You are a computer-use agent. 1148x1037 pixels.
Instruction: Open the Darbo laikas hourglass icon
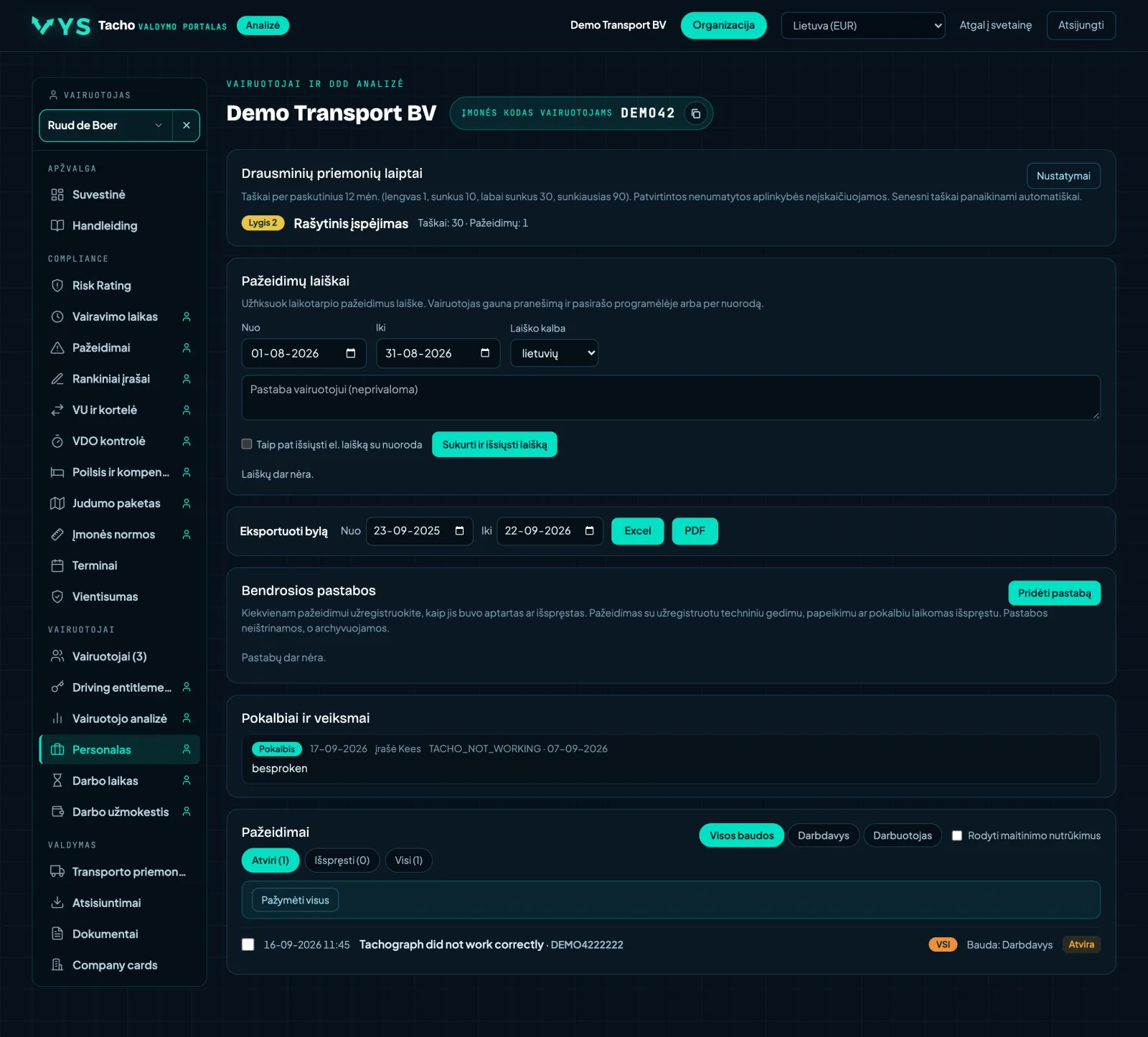pyautogui.click(x=57, y=781)
